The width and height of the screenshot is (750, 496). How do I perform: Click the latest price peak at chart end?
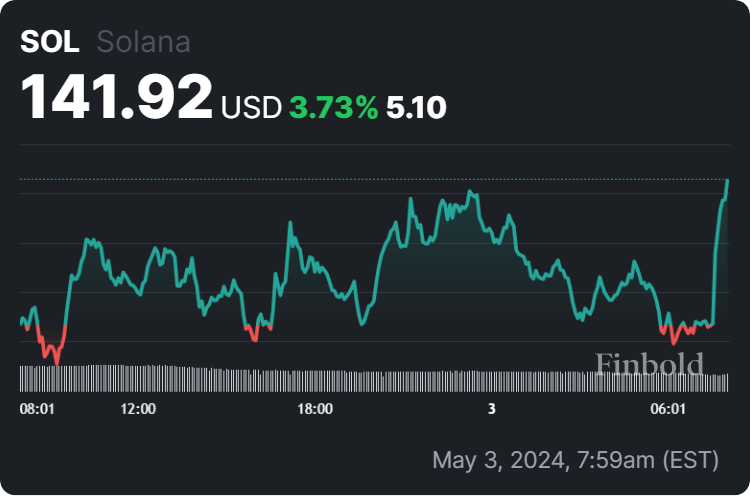point(727,181)
